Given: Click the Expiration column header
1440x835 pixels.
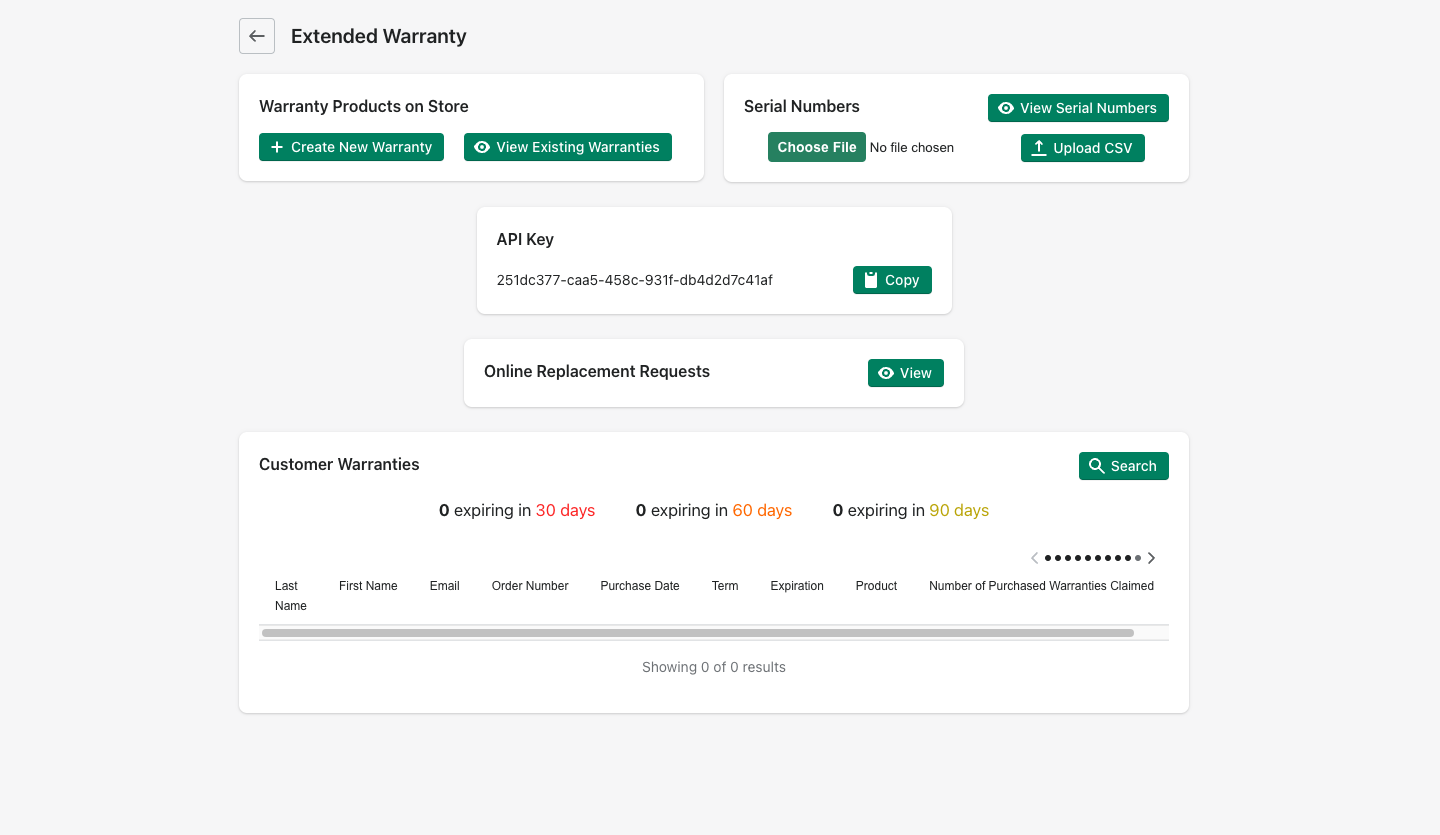Looking at the screenshot, I should pos(796,586).
